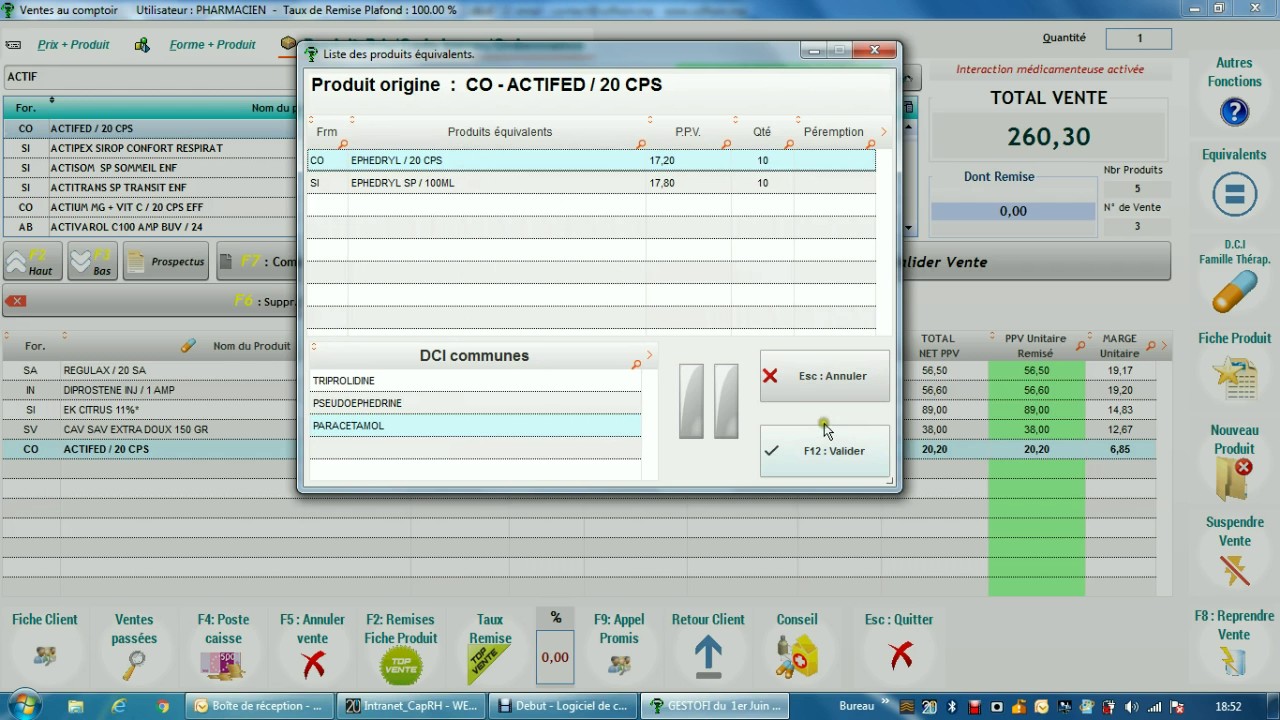Click the search icon under P.P.V. column
1280x720 pixels.
click(726, 145)
